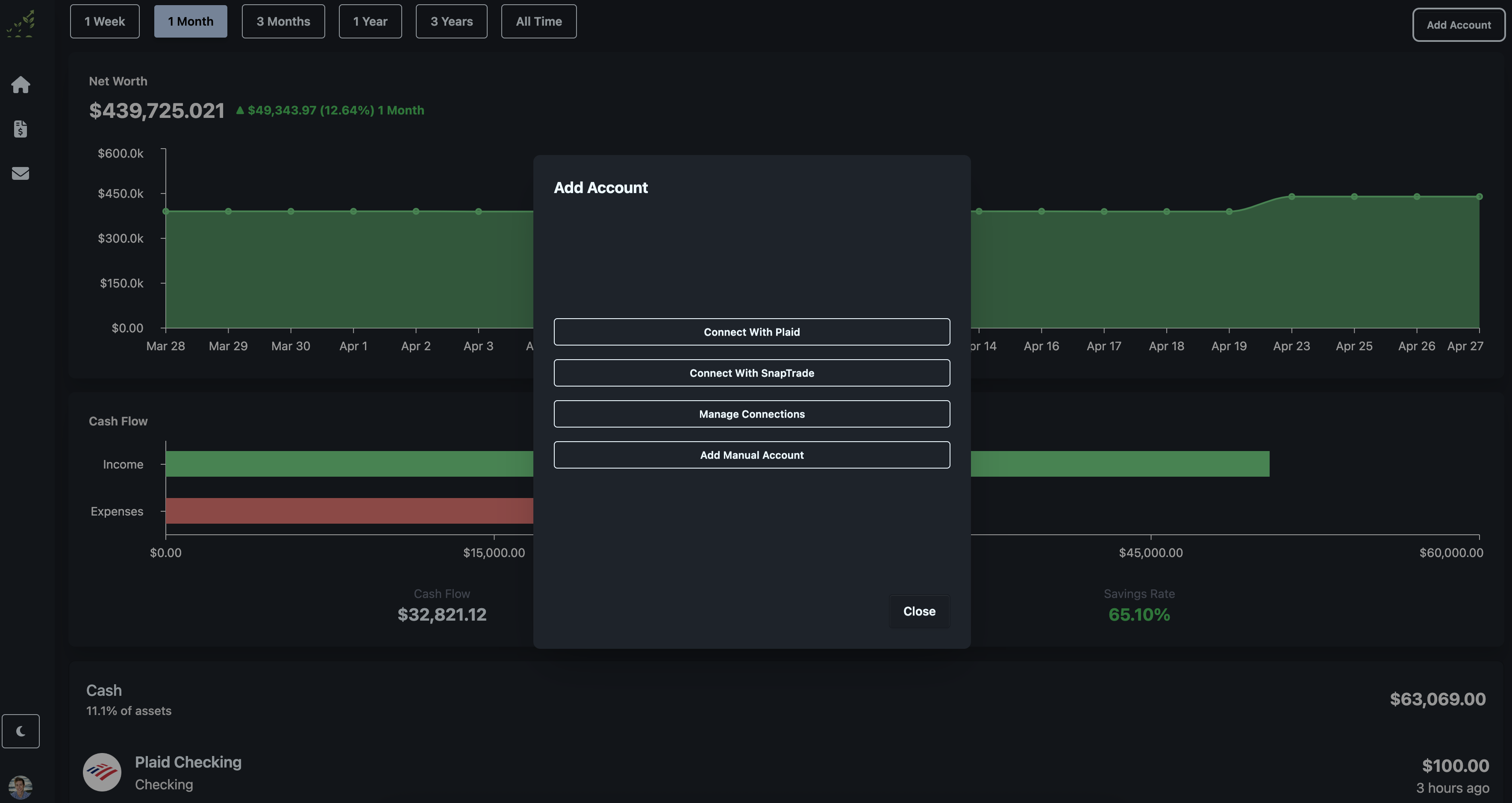Open the envelope messages icon in sidebar
This screenshot has width=1512, height=803.
[x=21, y=173]
